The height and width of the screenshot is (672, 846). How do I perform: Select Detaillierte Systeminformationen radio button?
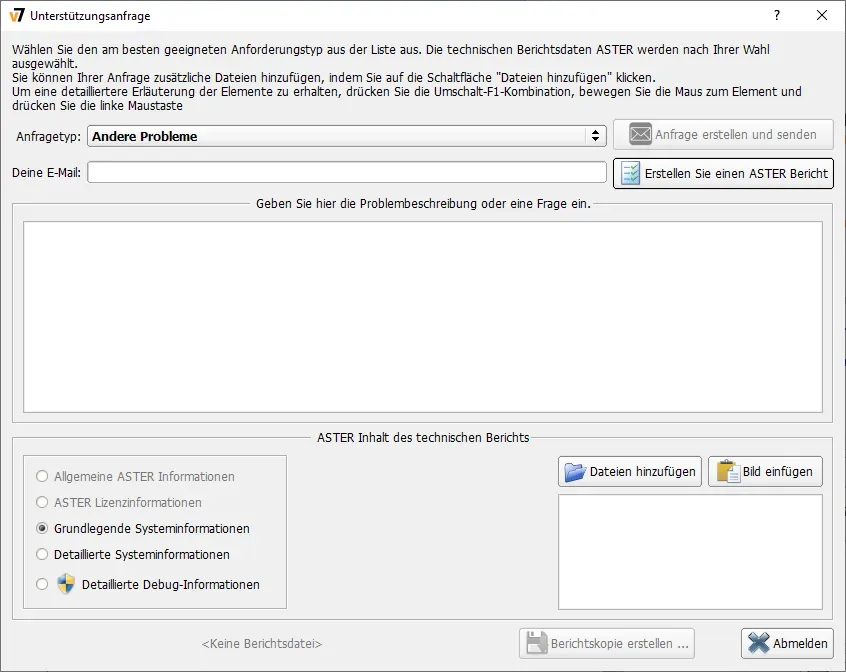point(40,554)
